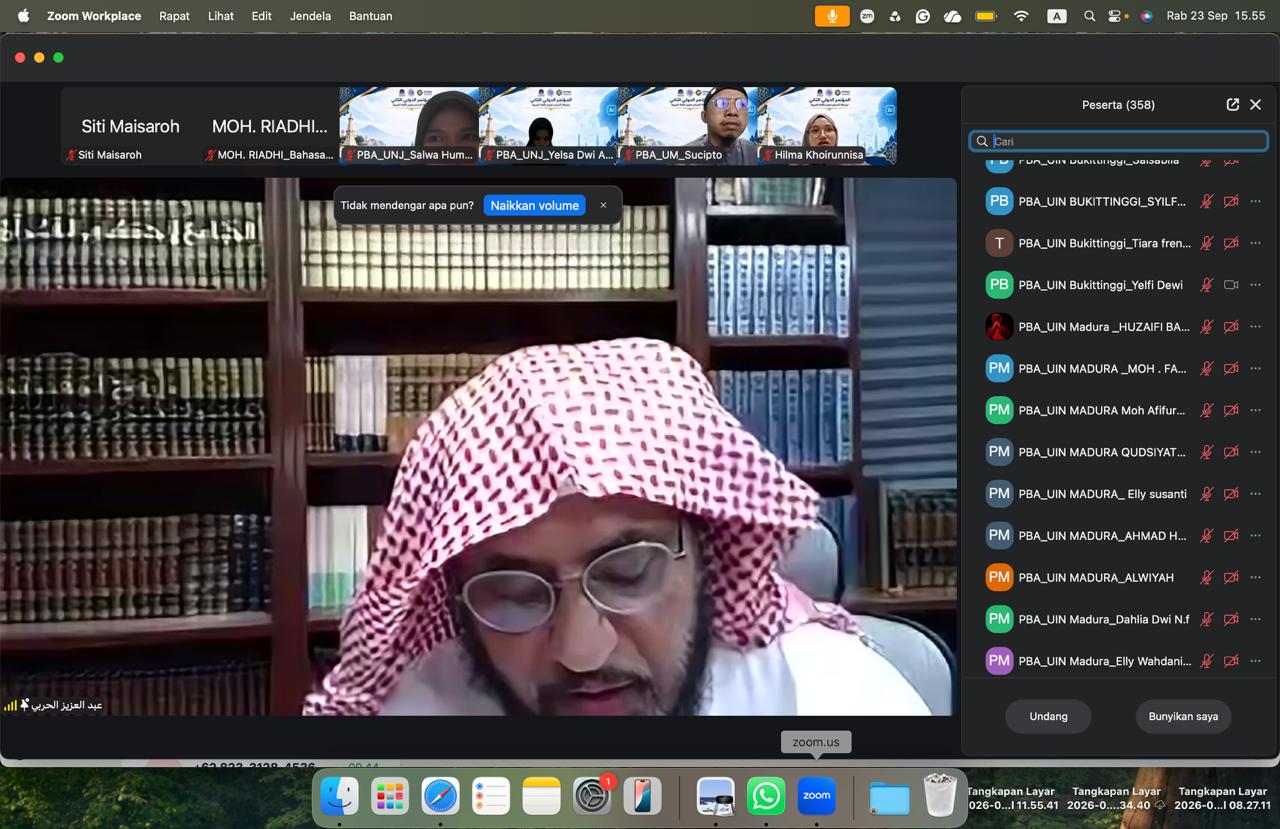The image size is (1280, 829).
Task: Click muted mic icon for PBA_UIN MADURA_ALWIYAH
Action: coord(1207,577)
